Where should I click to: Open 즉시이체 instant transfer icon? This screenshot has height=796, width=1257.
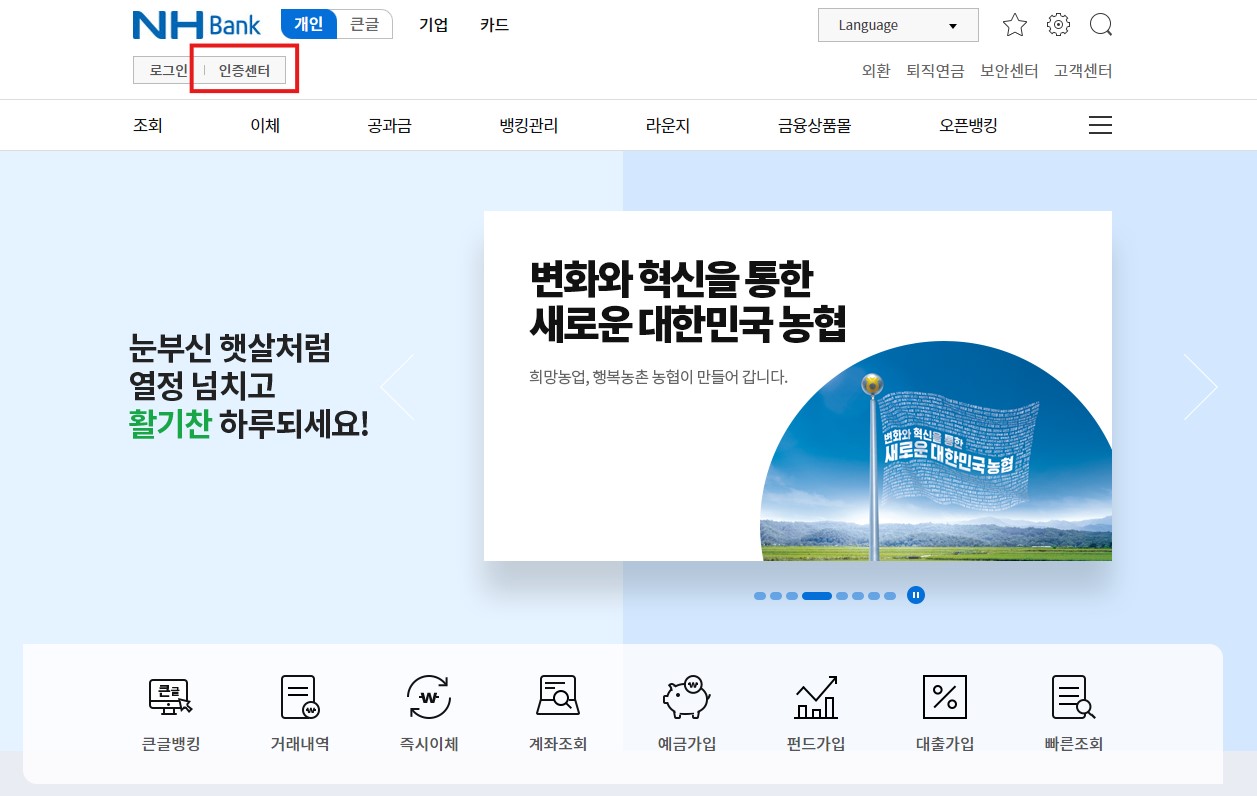pos(427,710)
